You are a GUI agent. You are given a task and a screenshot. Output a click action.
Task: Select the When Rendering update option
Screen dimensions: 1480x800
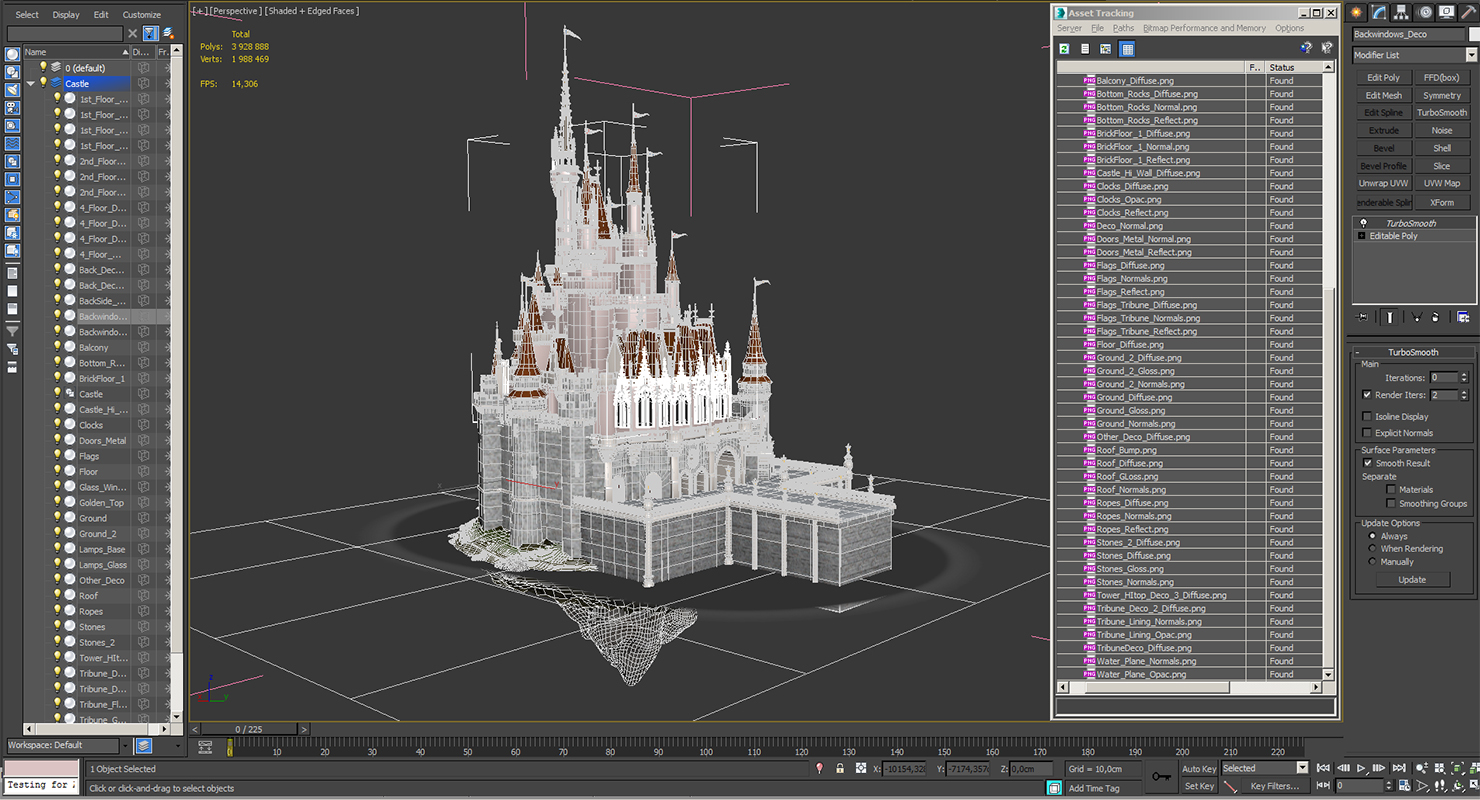[1372, 549]
